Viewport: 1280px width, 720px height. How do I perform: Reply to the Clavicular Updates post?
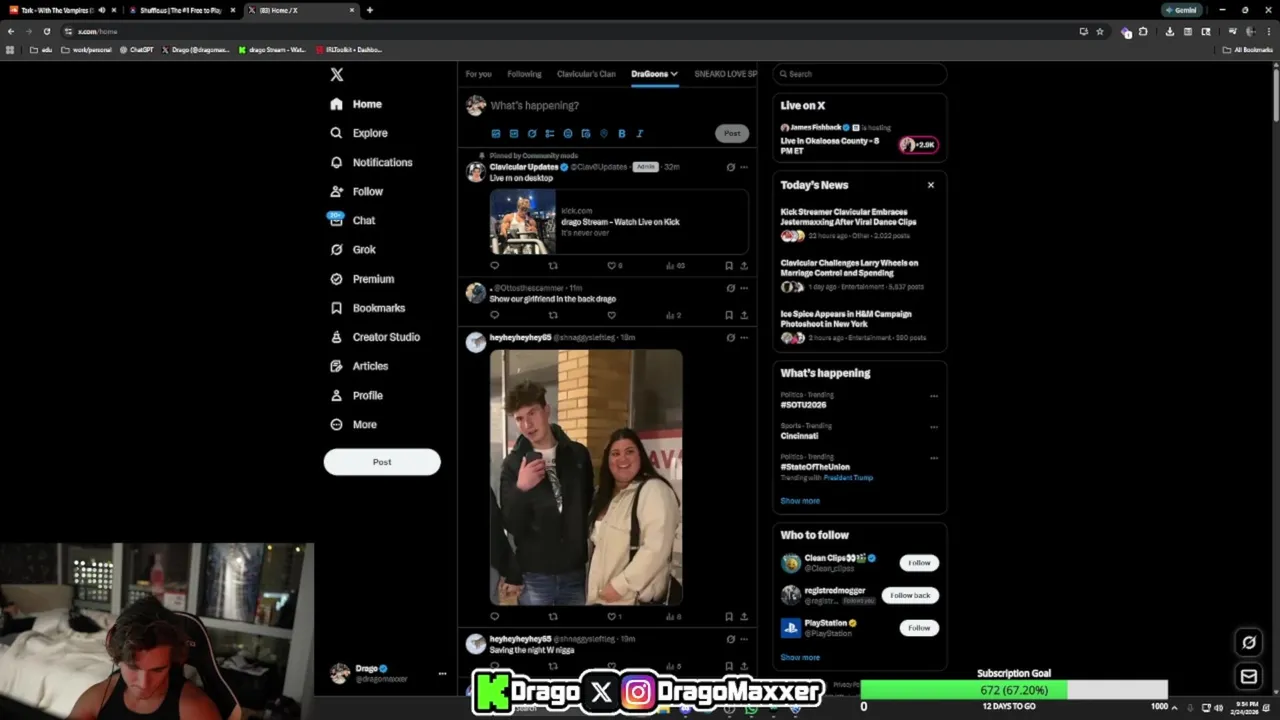pos(494,266)
